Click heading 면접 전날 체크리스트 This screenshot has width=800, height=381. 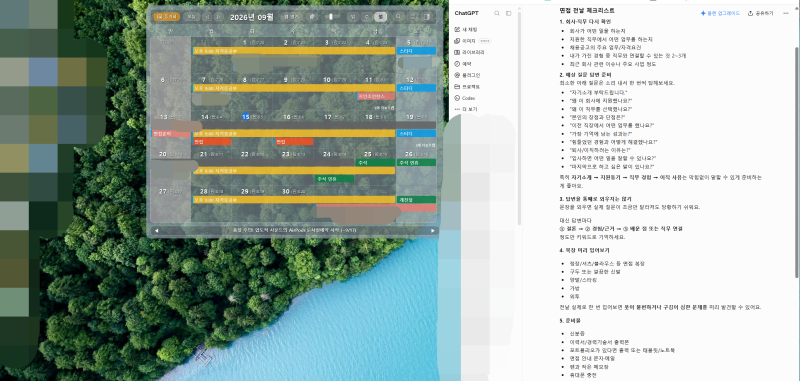coord(587,10)
